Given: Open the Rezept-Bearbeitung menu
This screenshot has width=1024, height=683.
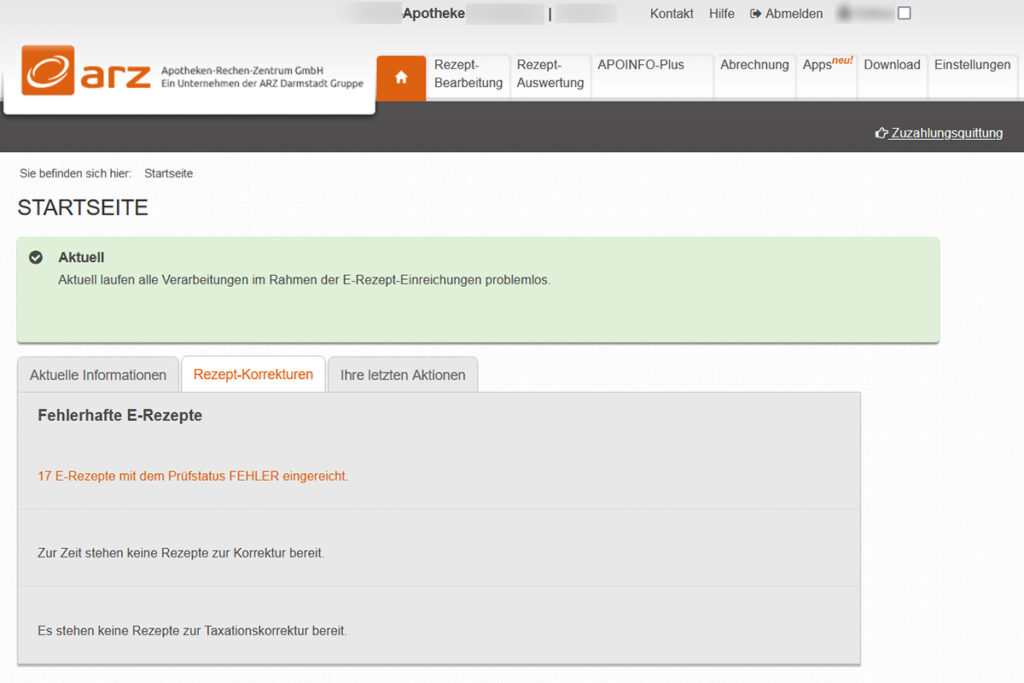Looking at the screenshot, I should point(468,74).
